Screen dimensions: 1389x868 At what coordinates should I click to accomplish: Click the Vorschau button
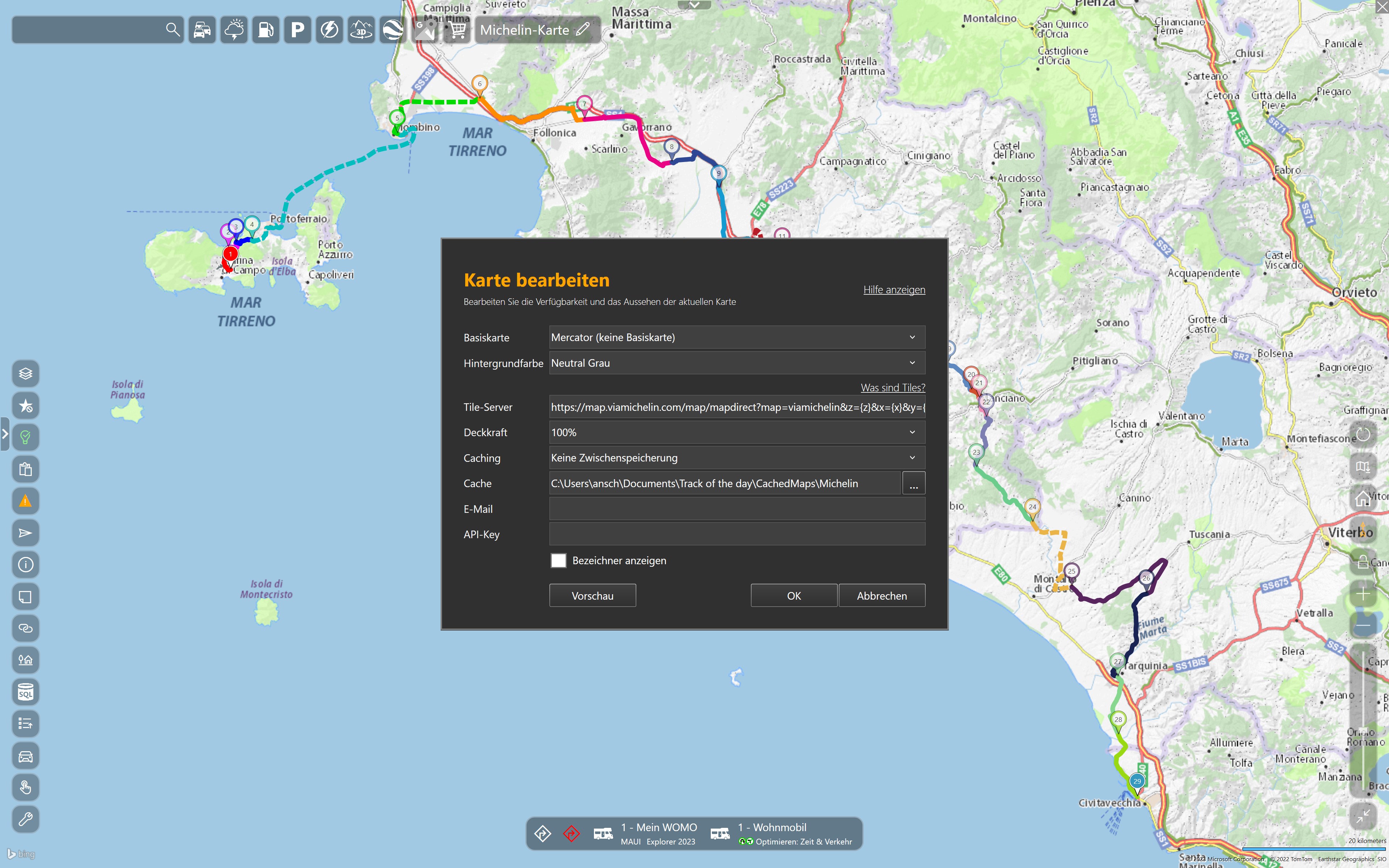[592, 595]
